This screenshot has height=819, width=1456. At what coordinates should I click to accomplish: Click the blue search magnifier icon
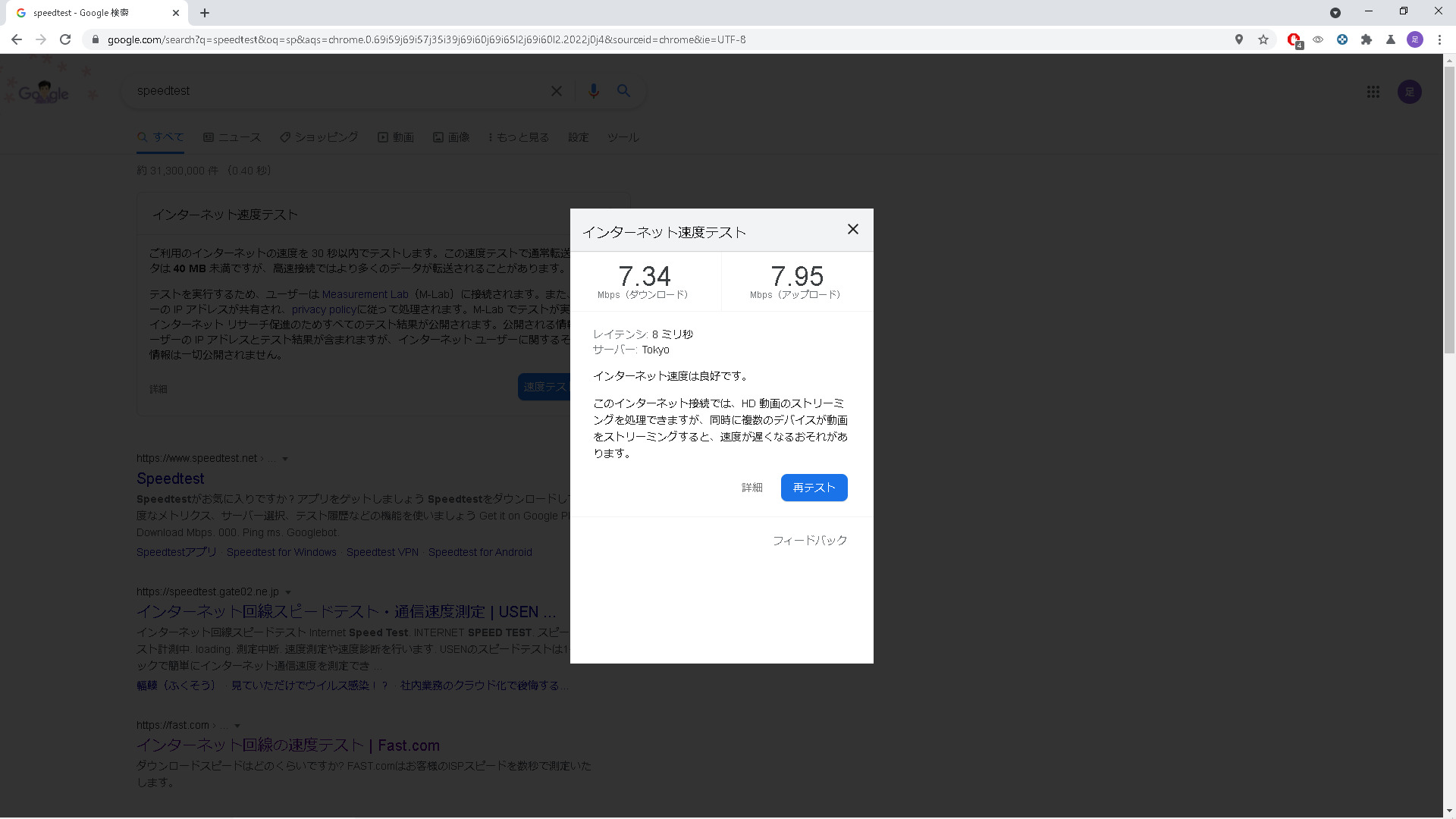(623, 91)
